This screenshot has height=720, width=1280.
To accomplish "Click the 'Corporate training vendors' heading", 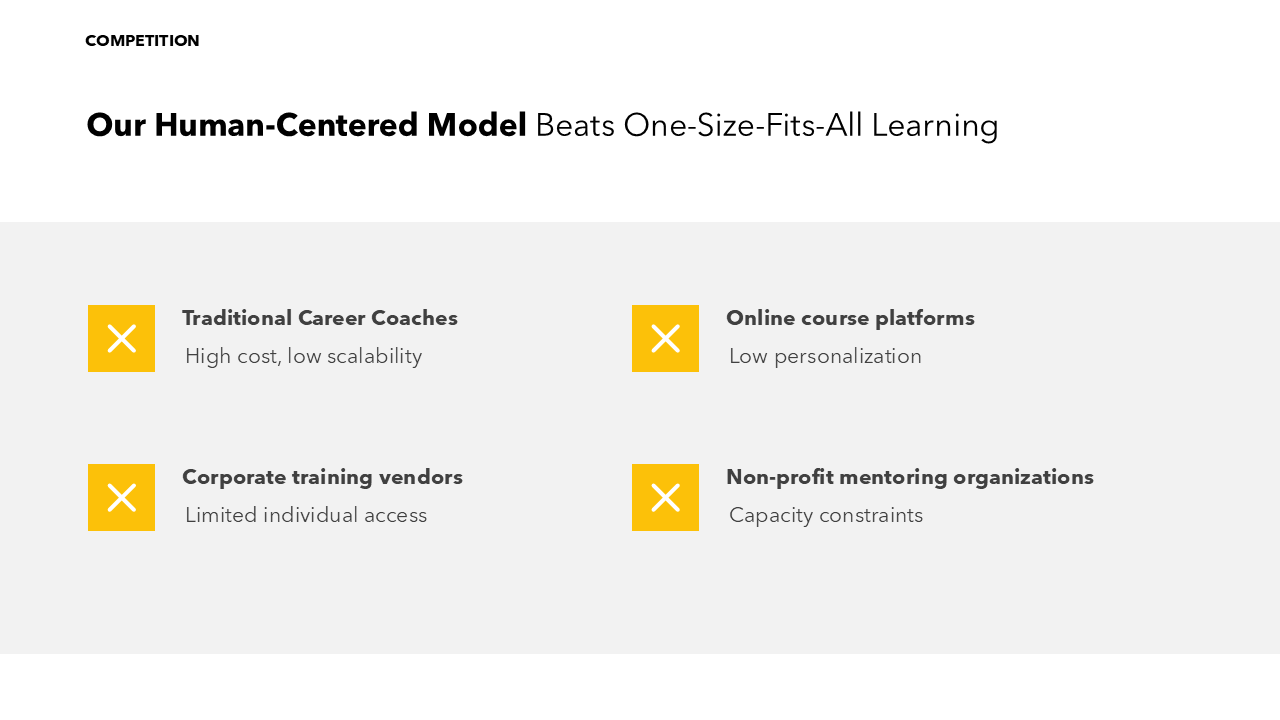I will coord(322,477).
